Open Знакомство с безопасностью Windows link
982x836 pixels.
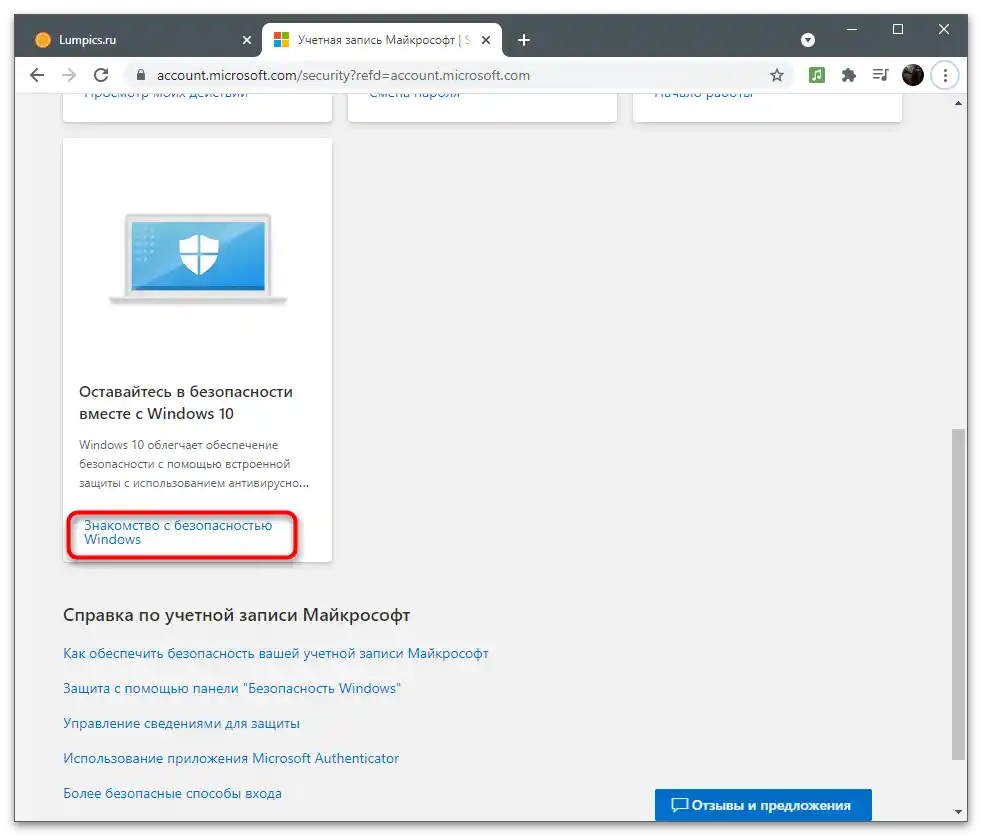click(x=178, y=532)
